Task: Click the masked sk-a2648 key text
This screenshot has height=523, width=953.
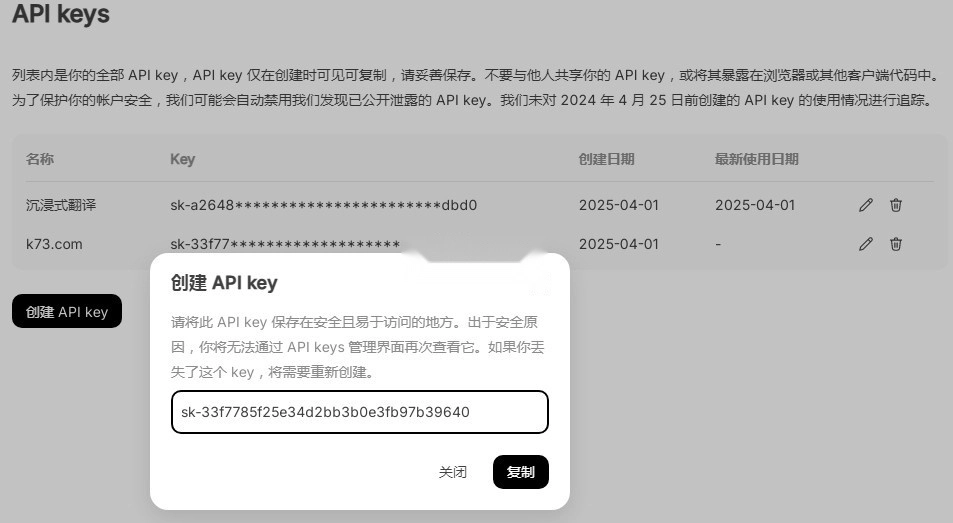Action: (323, 205)
